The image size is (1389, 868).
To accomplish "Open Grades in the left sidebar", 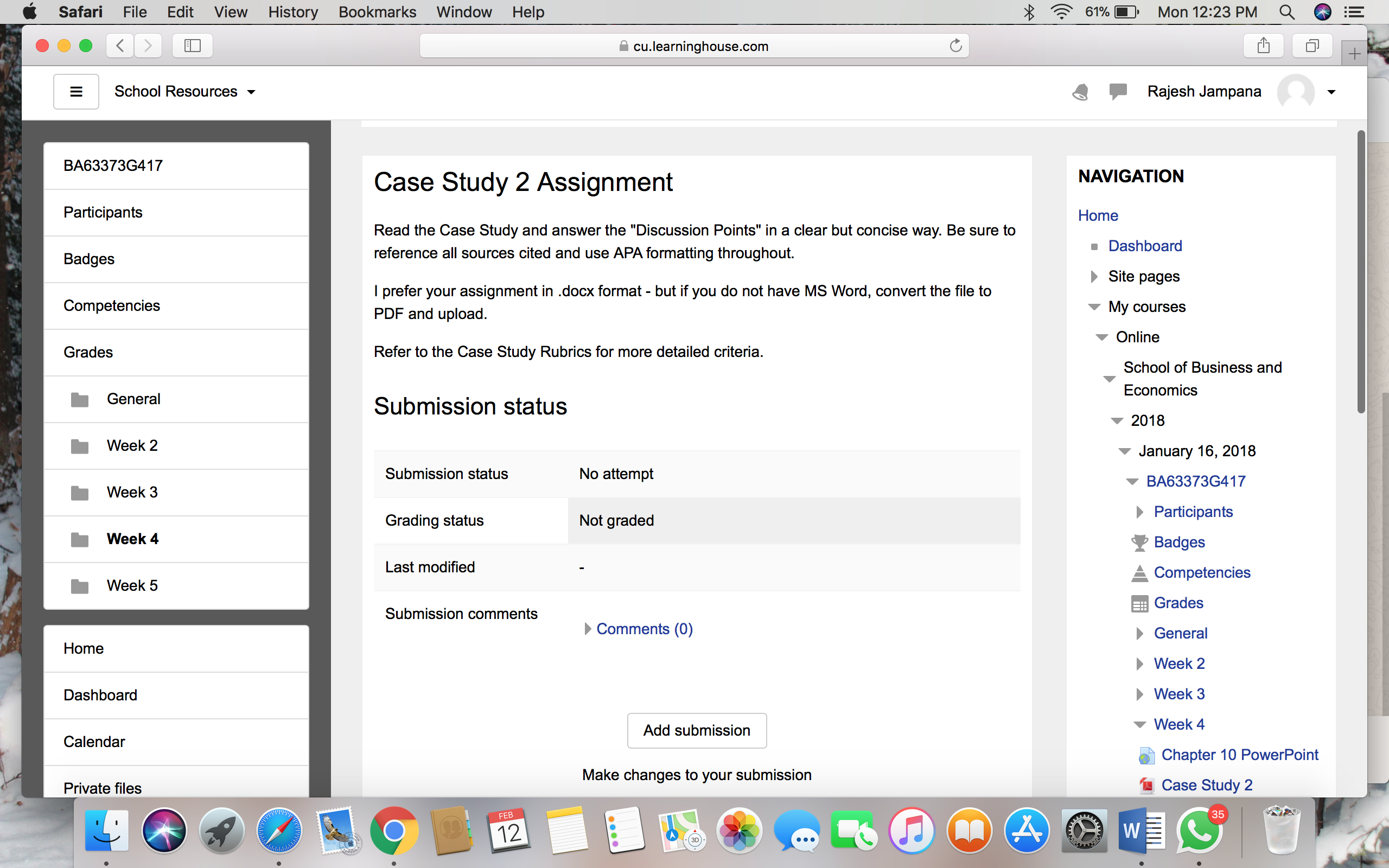I will coord(176,353).
